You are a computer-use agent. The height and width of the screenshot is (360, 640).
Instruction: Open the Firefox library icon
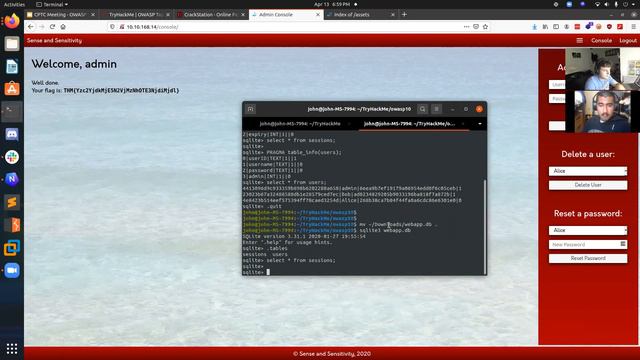[545, 27]
